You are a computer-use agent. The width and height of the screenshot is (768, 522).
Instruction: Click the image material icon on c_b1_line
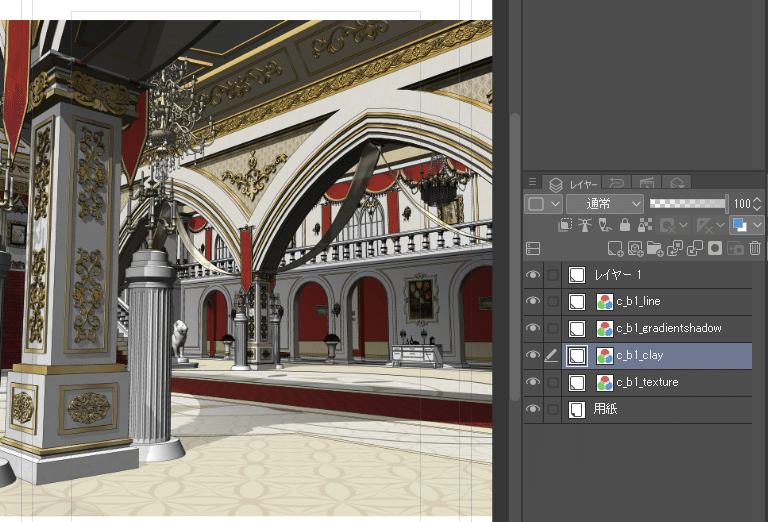point(605,302)
